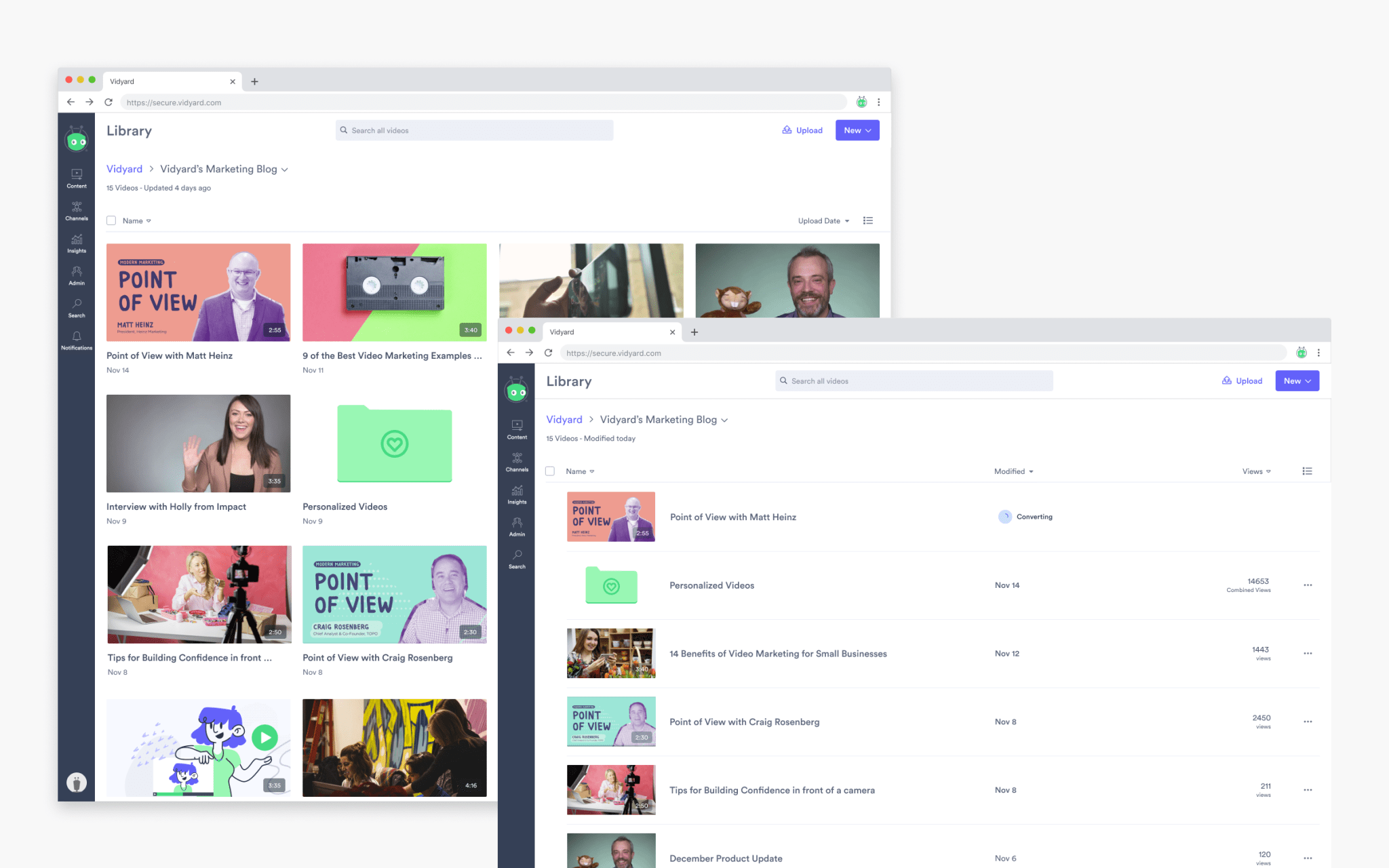
Task: Click Upload in front window
Action: pos(1242,381)
